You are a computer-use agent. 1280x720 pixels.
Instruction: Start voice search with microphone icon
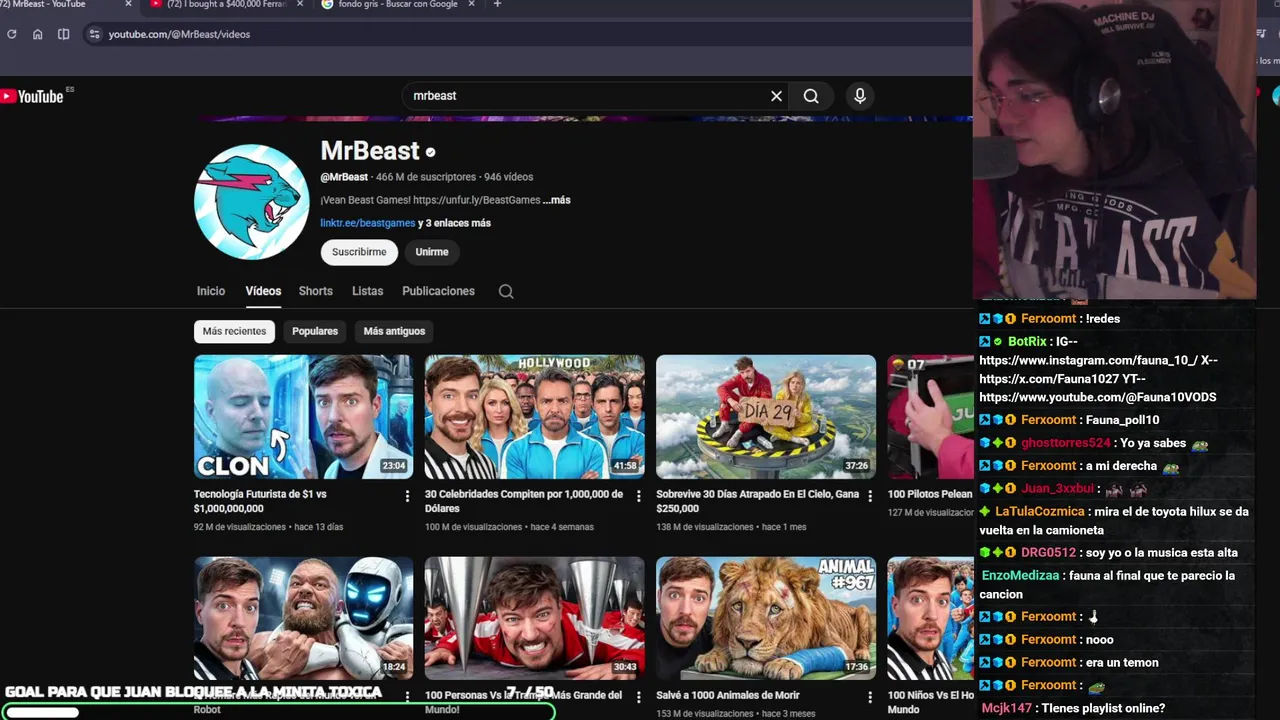[860, 96]
